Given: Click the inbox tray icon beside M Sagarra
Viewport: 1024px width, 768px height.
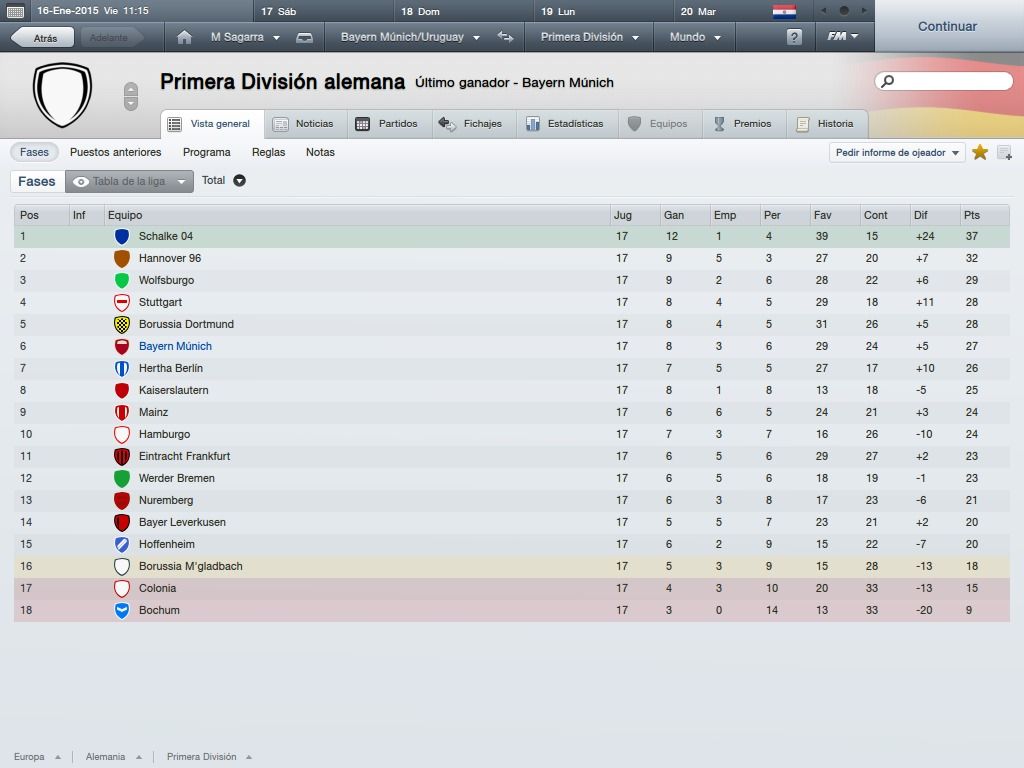Looking at the screenshot, I should [304, 38].
